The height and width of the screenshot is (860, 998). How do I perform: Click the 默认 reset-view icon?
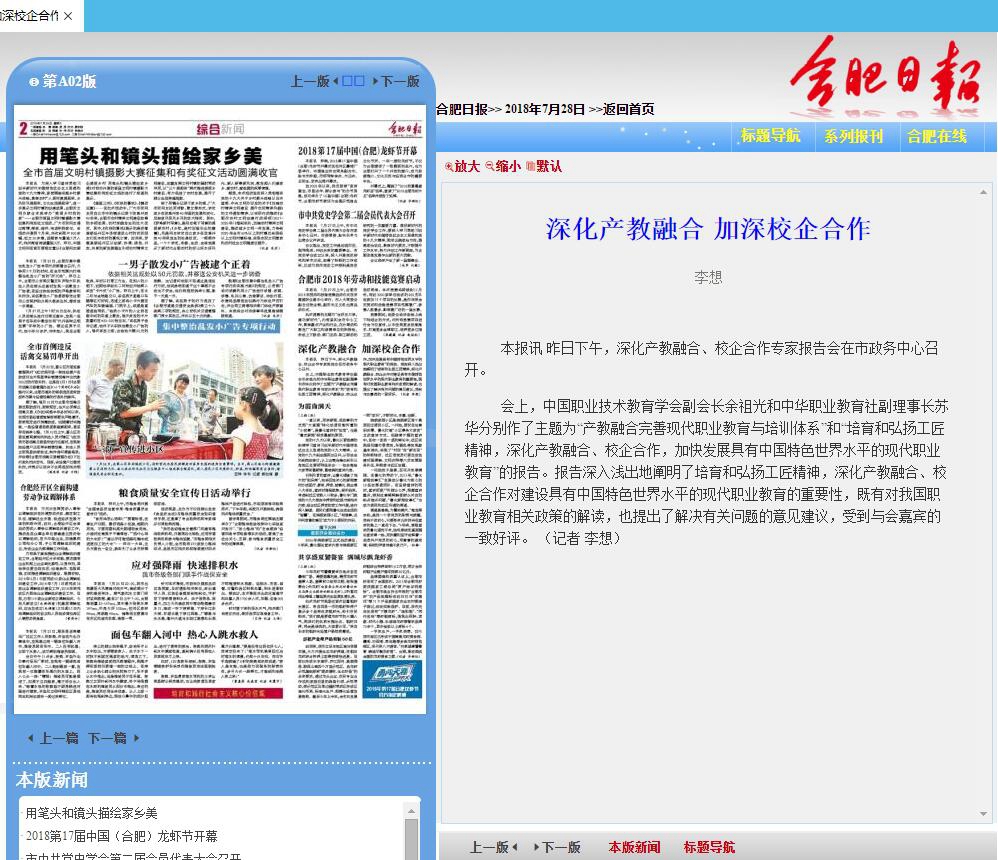[531, 166]
